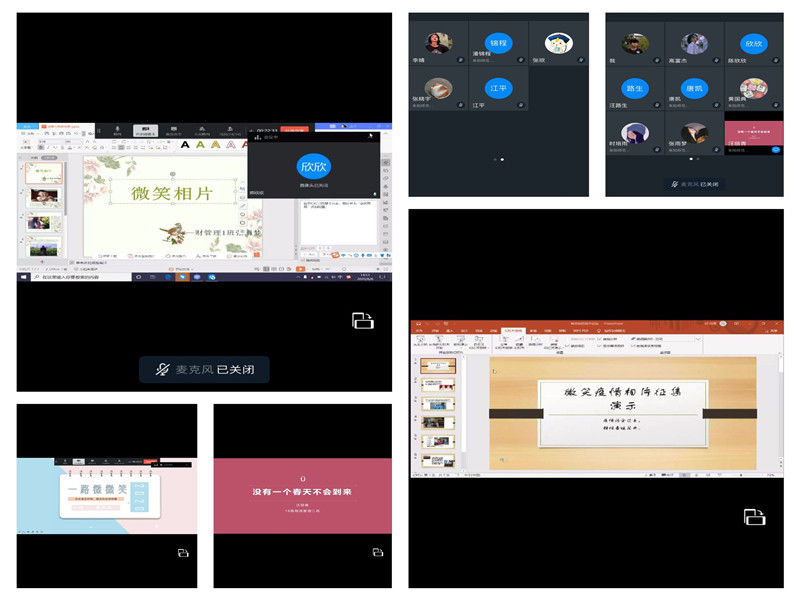Click the muted-microphone icon on 李晴's tile
This screenshot has height=600, width=800.
click(x=458, y=62)
